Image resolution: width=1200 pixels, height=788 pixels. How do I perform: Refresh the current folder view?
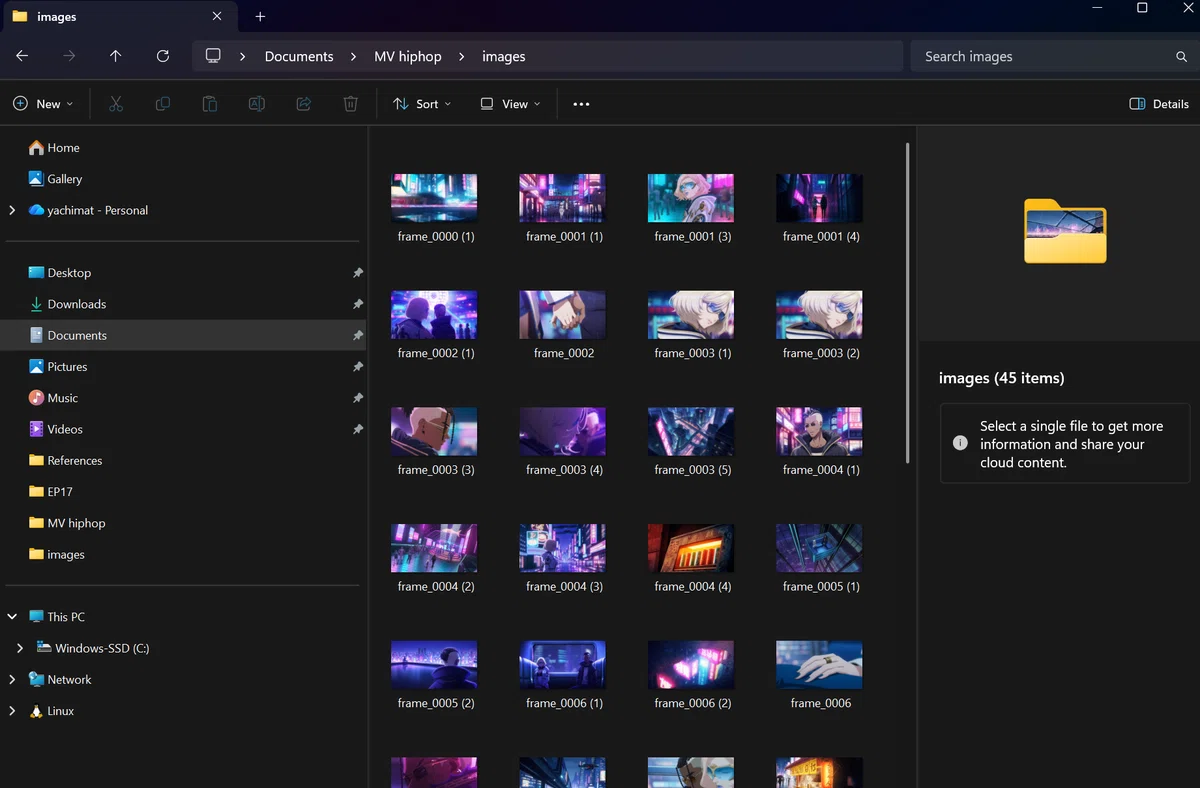(x=163, y=57)
